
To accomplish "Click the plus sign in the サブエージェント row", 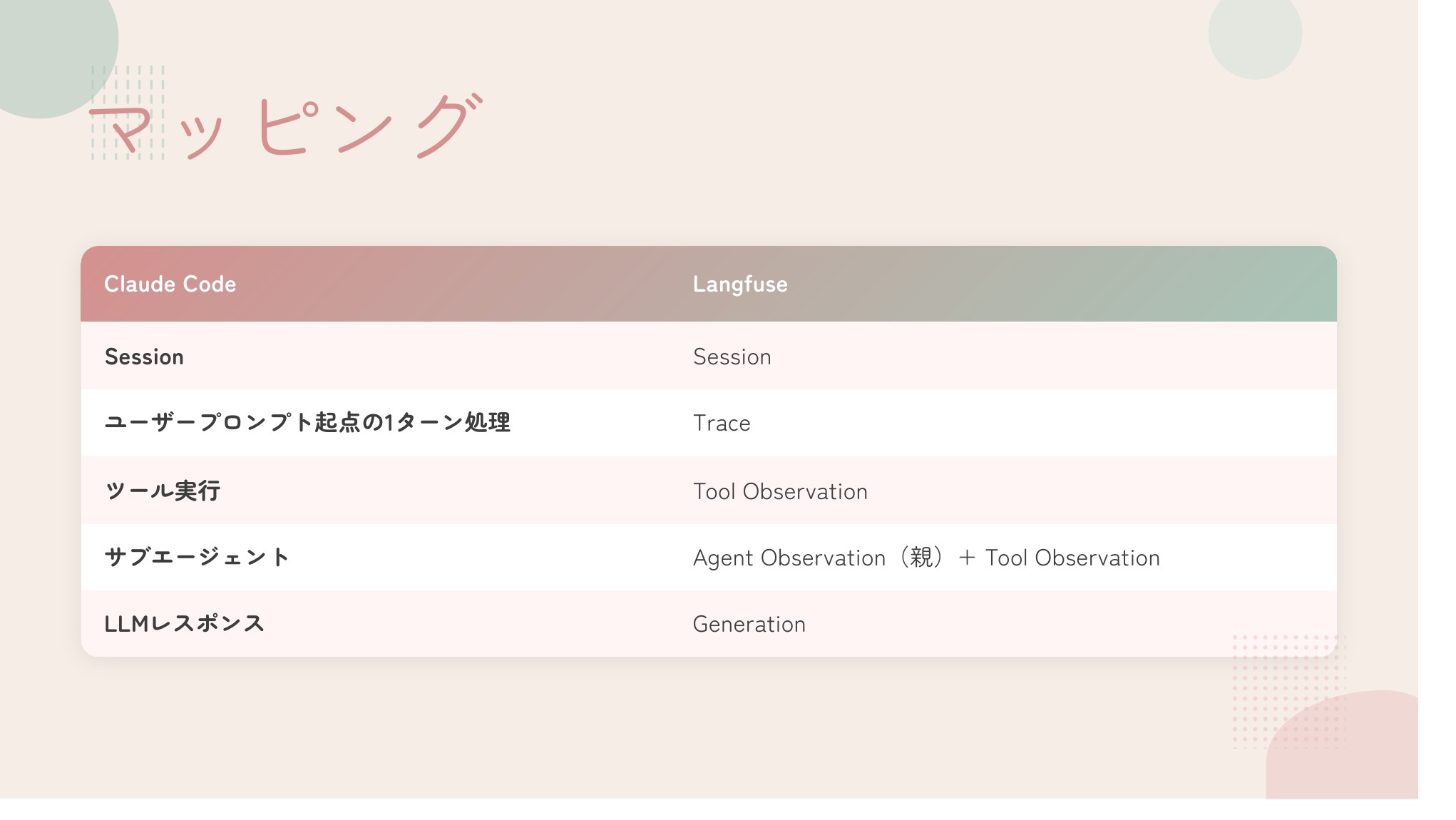I will 967,558.
